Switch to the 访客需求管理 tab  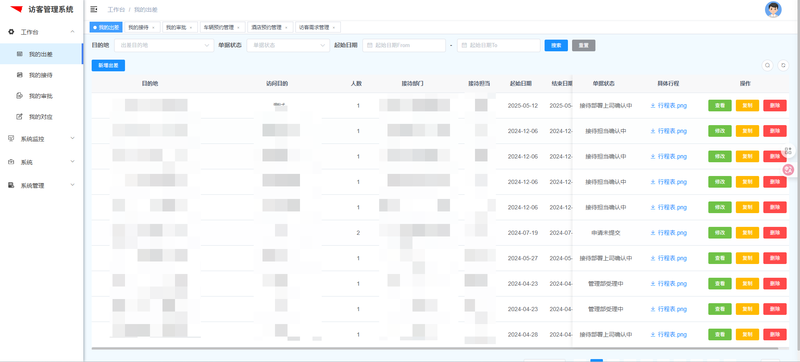[x=318, y=27]
